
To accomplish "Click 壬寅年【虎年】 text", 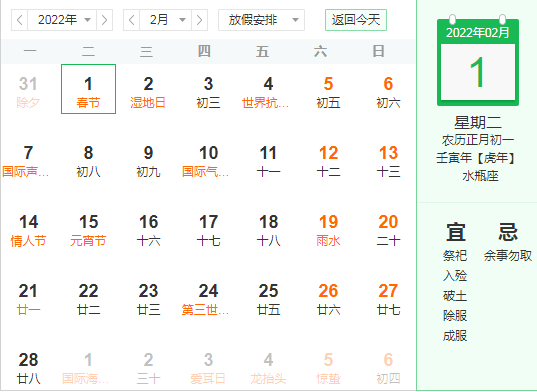I will tap(477, 158).
